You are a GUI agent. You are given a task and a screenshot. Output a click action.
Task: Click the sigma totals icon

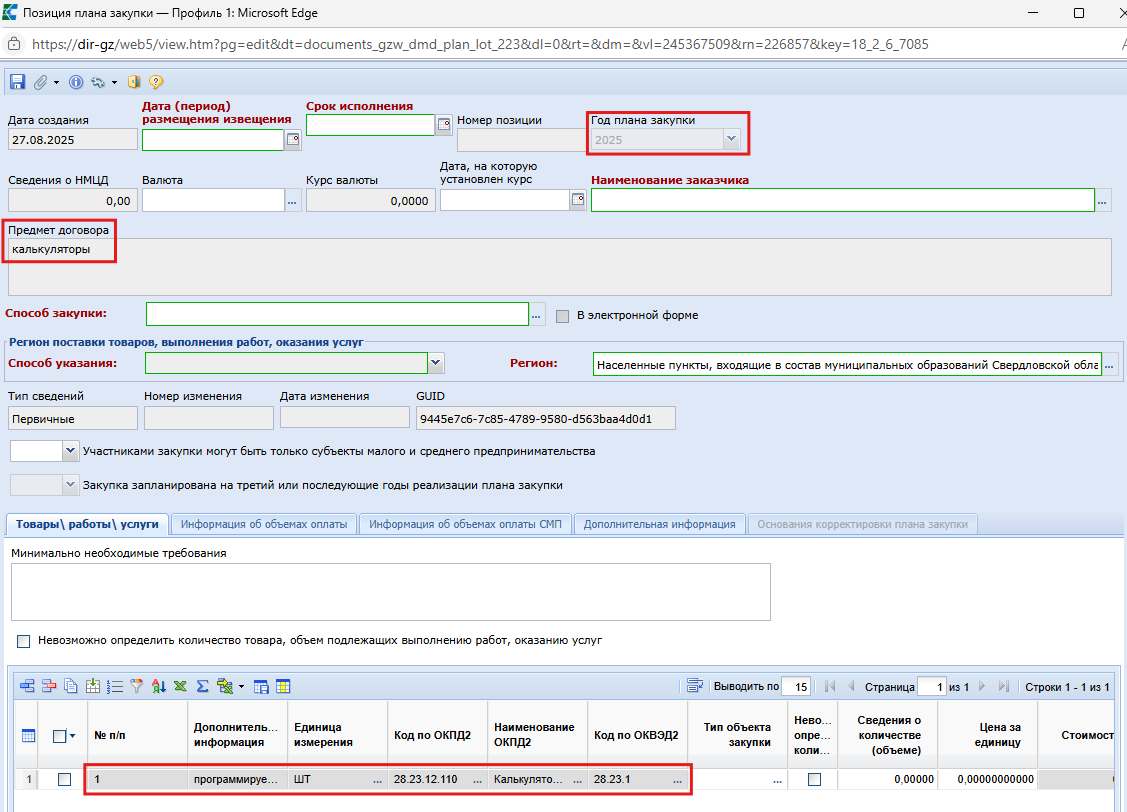(203, 686)
